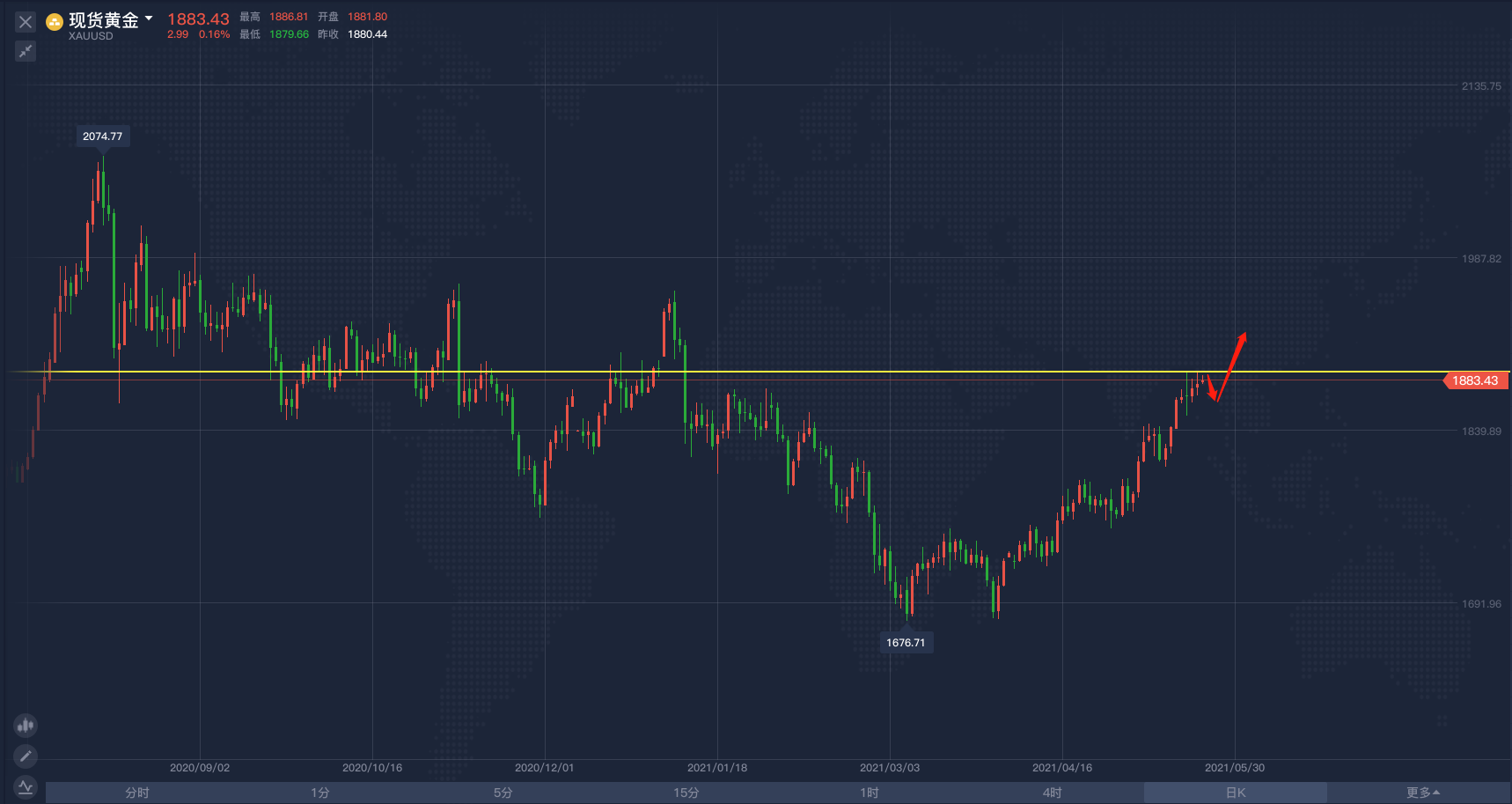
Task: Click the 最低 value 1879.66
Action: [289, 34]
